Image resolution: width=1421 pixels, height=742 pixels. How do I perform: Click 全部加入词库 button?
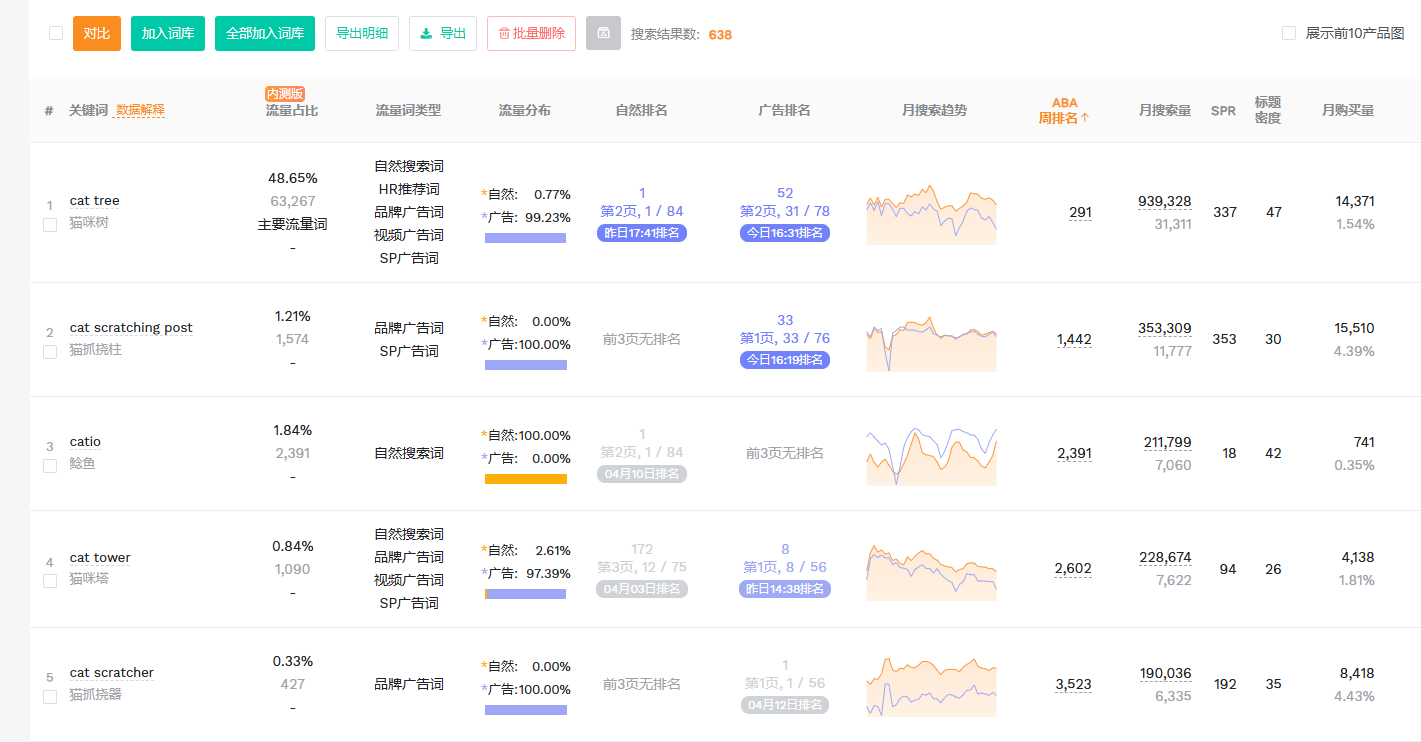pos(265,33)
